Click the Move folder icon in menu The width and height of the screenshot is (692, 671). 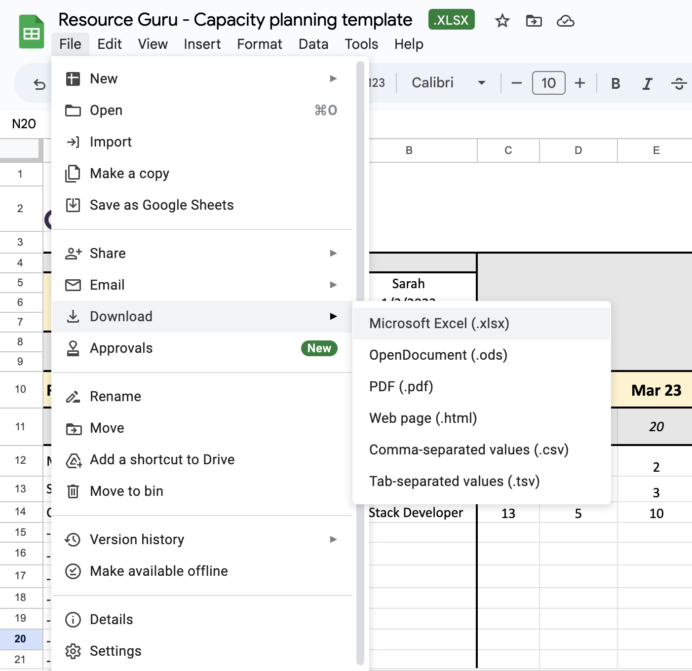coord(73,428)
